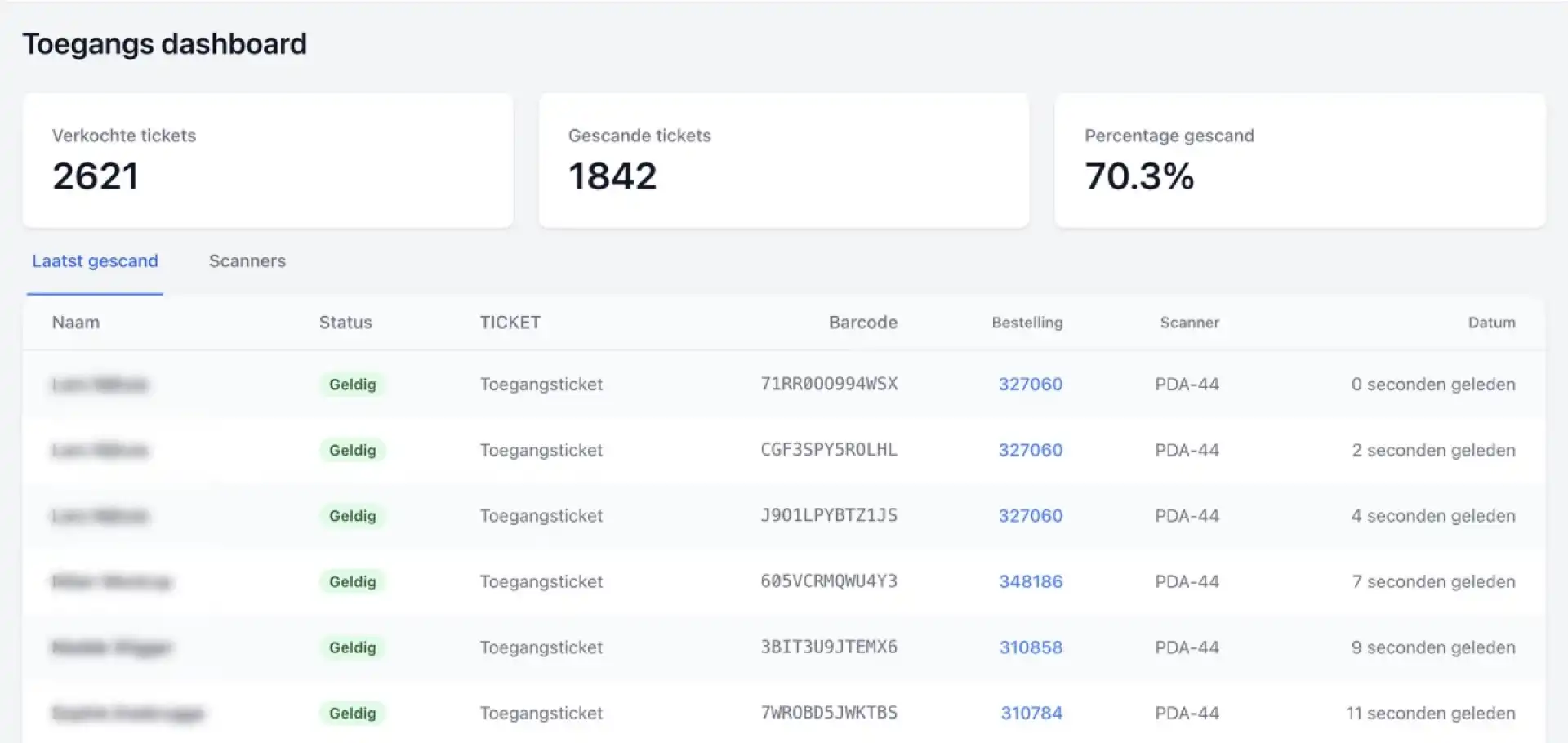Viewport: 1568px width, 743px height.
Task: Click the Bestelling column header
Action: pyautogui.click(x=1027, y=323)
